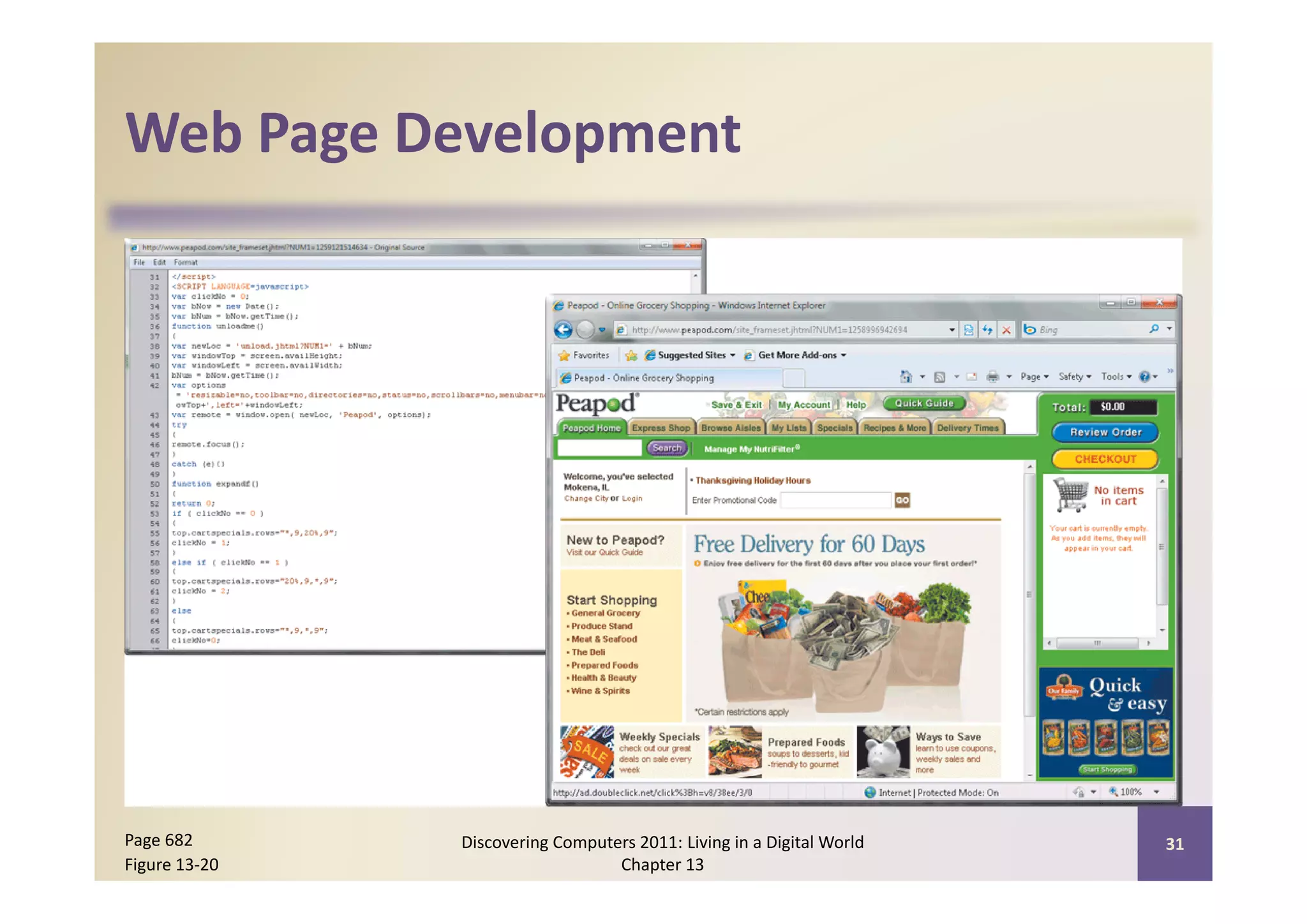Click the SALE Weekly Specials thumbnail

587,752
